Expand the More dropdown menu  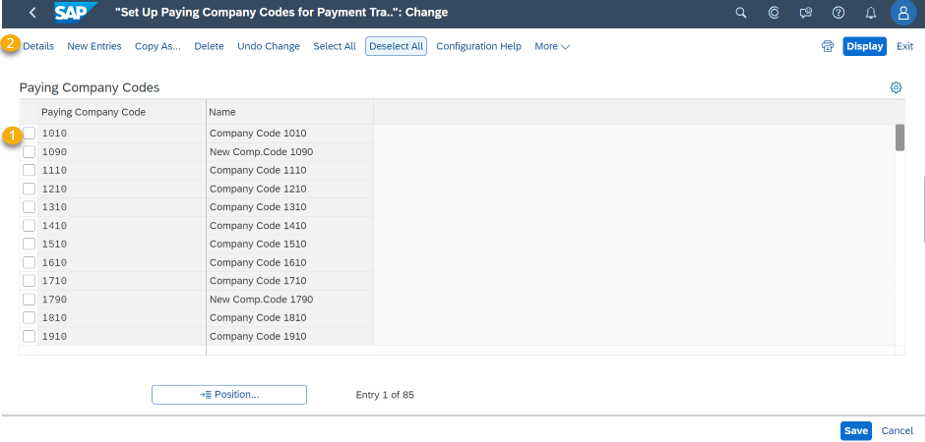[x=552, y=46]
